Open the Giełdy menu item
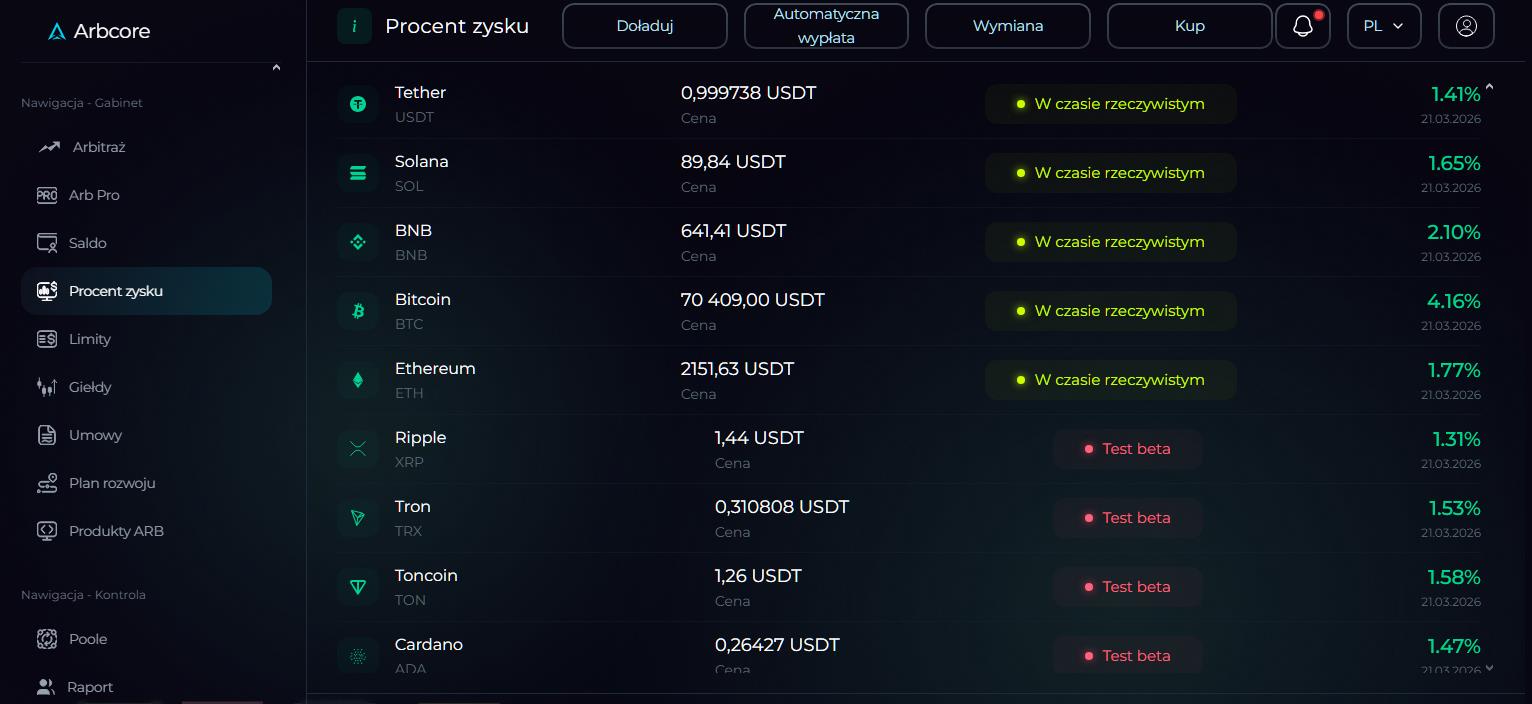This screenshot has height=704, width=1532. point(89,387)
